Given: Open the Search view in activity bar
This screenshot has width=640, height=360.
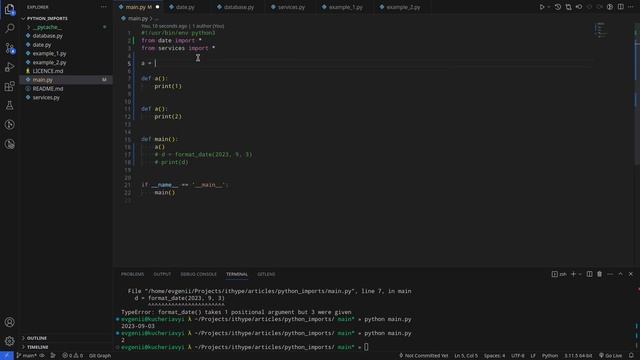Looking at the screenshot, I should 10,28.
